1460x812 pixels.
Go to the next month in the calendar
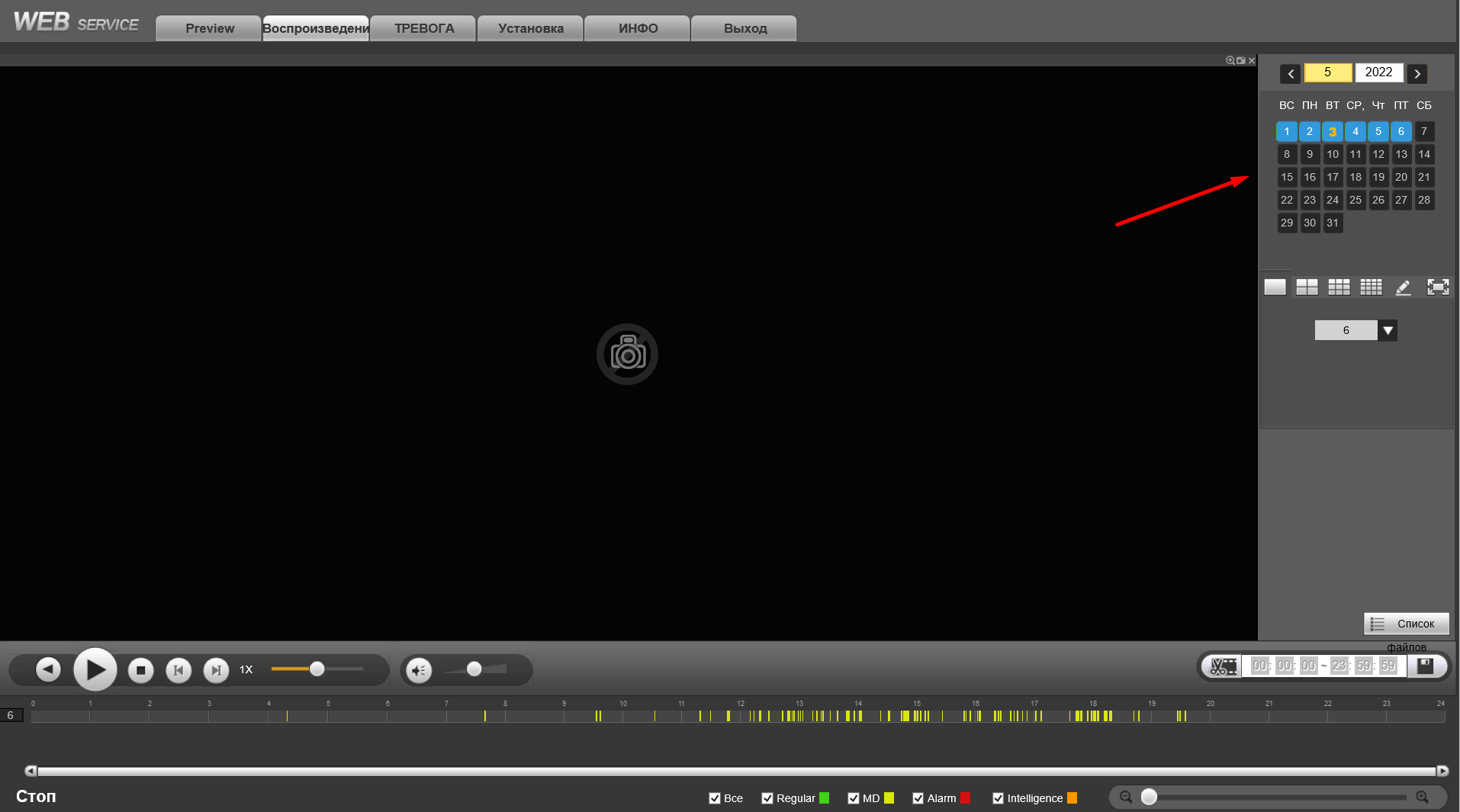[1417, 73]
